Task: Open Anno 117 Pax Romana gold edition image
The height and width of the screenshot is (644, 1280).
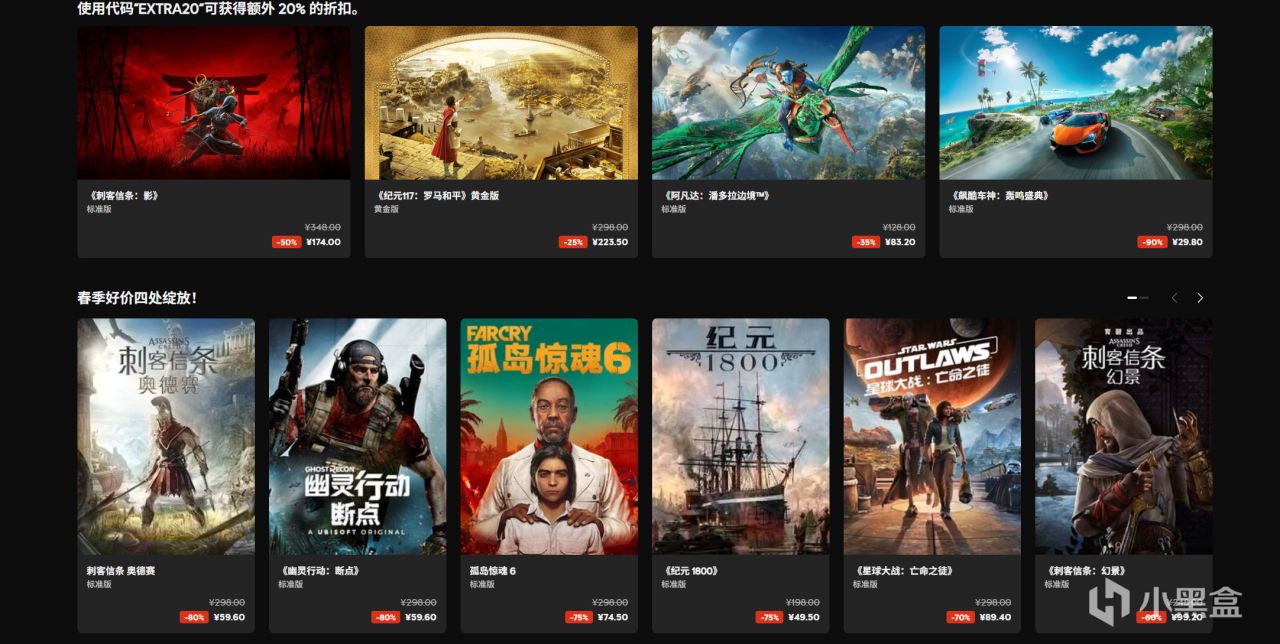Action: coord(501,103)
